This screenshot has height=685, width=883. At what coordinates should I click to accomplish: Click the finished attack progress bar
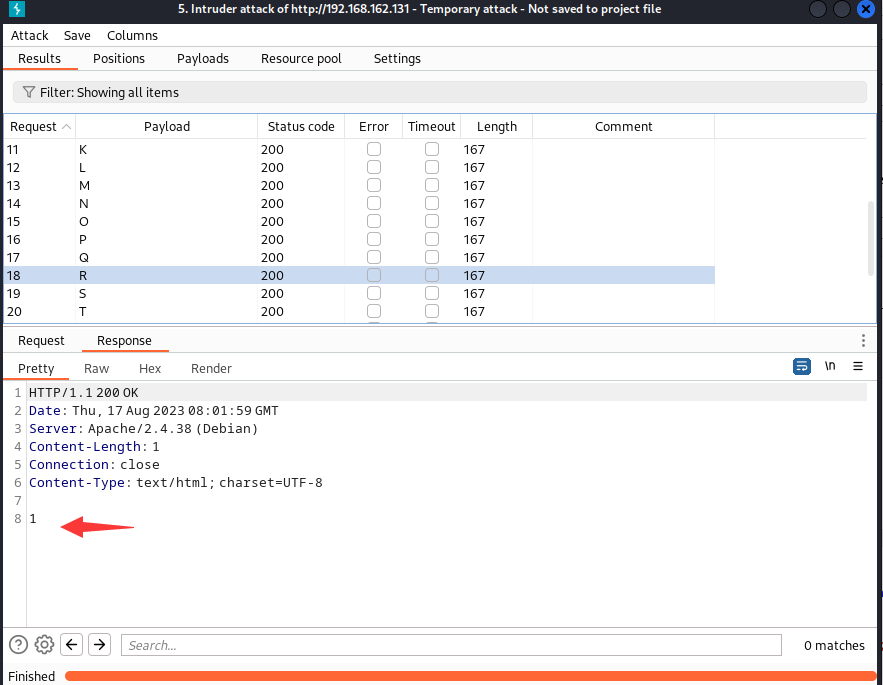[x=470, y=676]
